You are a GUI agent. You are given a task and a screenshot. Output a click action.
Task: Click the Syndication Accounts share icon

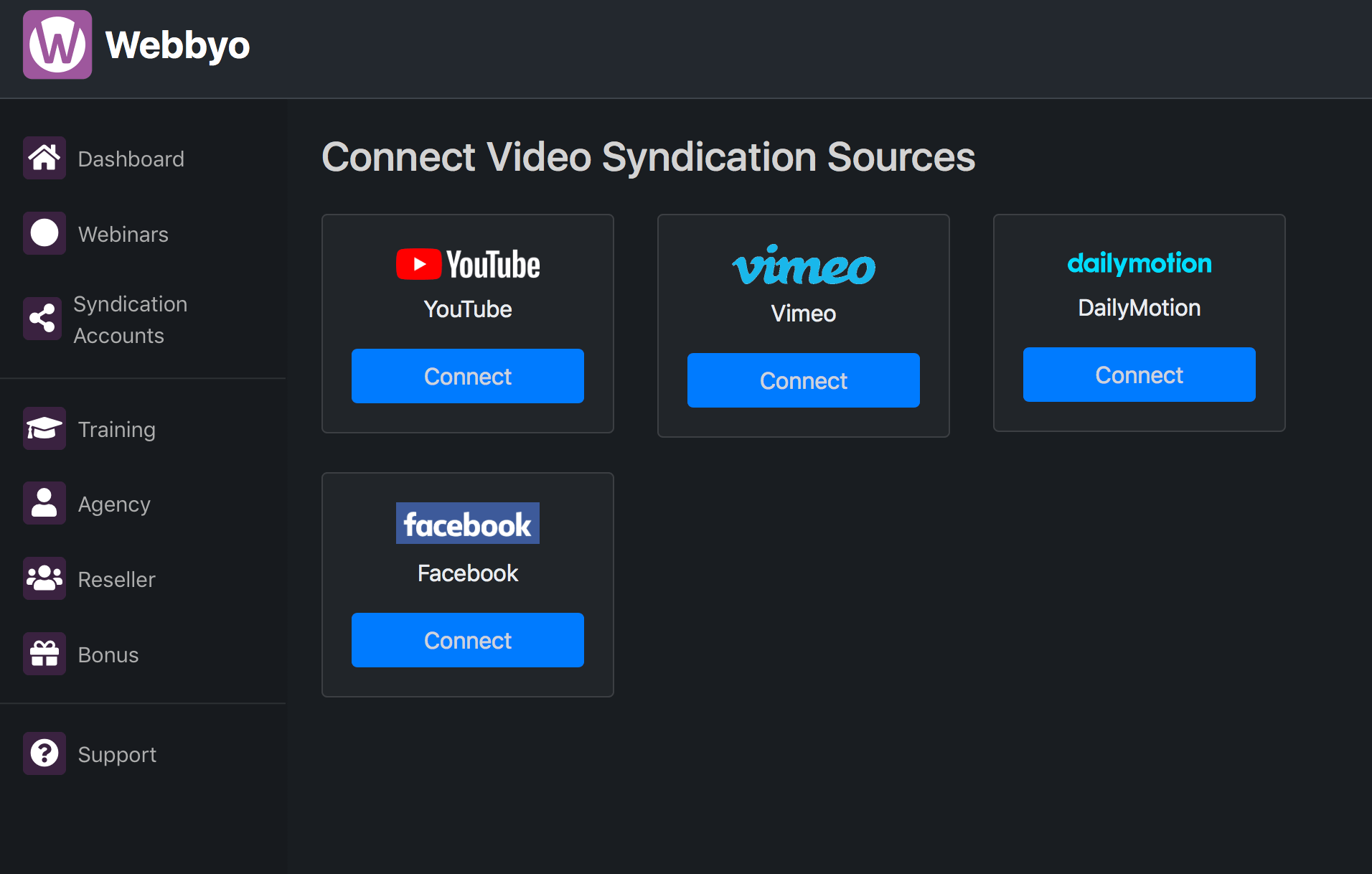43,319
